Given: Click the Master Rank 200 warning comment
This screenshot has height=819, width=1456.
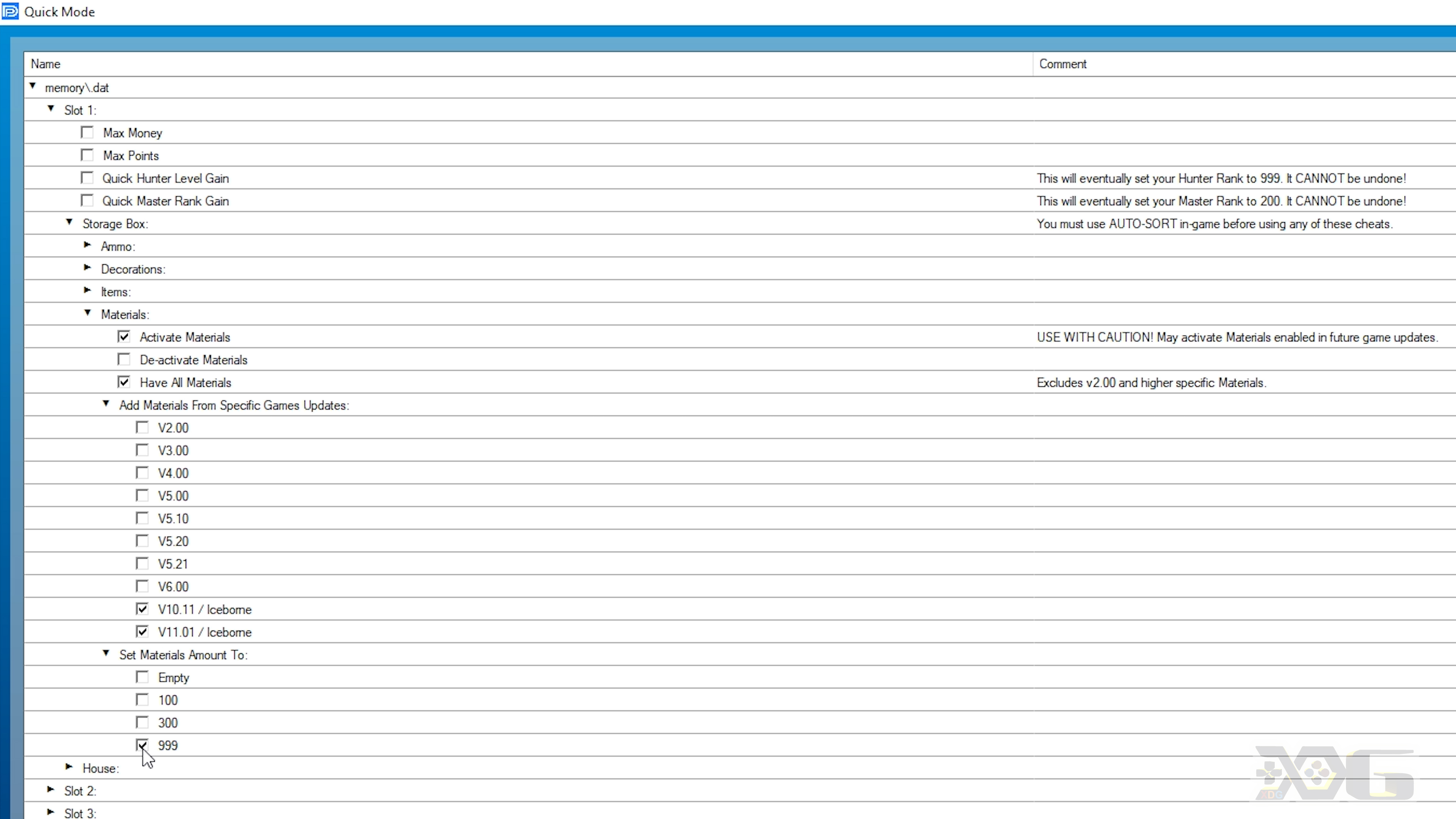Looking at the screenshot, I should (1221, 201).
